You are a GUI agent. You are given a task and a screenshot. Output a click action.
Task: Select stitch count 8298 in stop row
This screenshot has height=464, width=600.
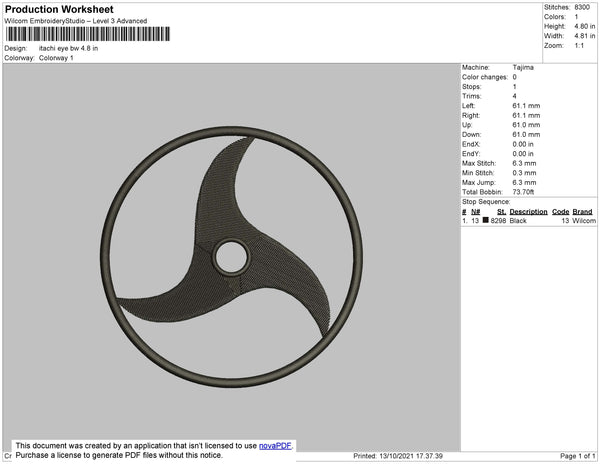(x=498, y=221)
